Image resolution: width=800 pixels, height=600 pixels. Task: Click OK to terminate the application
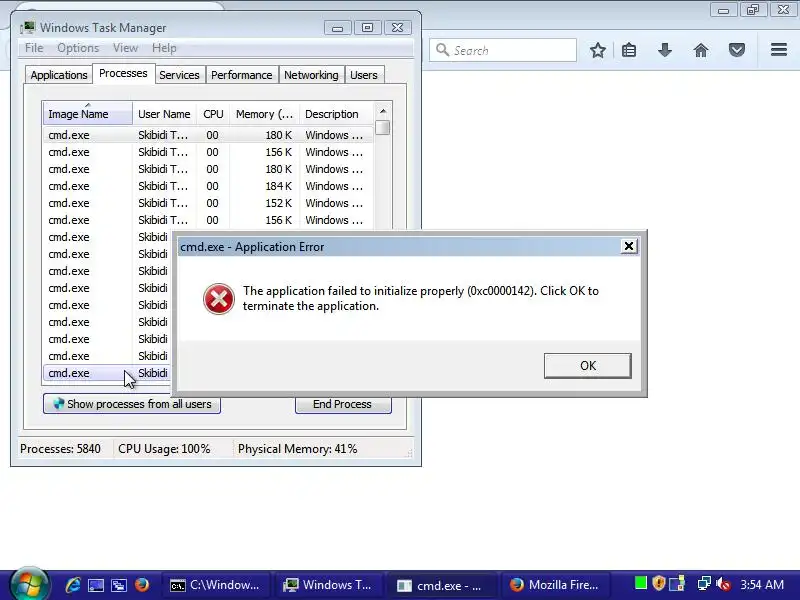[588, 366]
